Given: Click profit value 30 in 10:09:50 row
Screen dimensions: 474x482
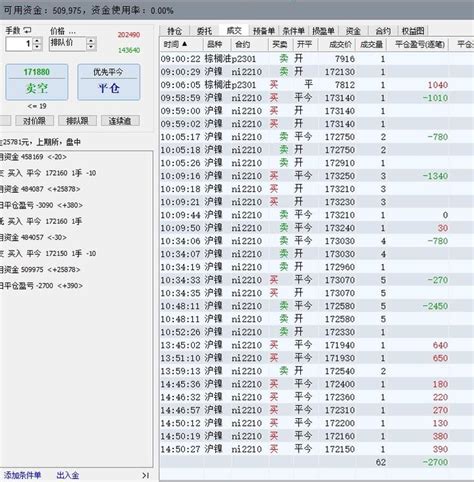Looking at the screenshot, I should pos(443,228).
